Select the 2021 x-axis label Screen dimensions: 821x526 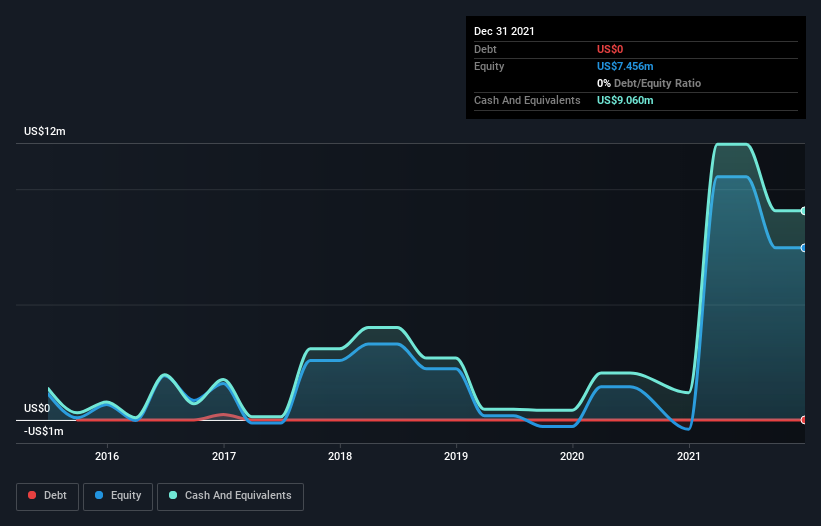[x=689, y=456]
